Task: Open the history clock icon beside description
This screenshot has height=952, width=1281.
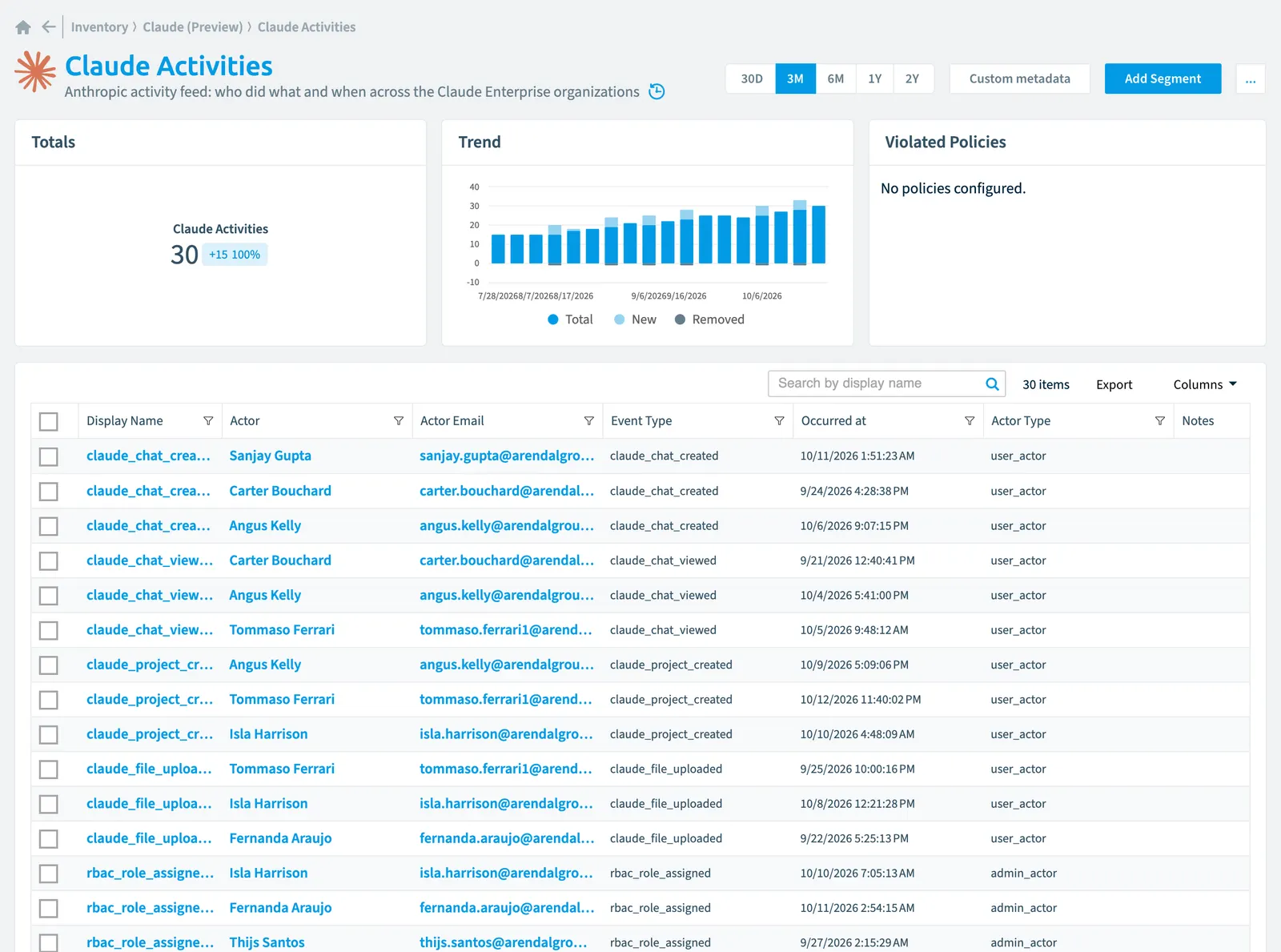Action: [657, 91]
